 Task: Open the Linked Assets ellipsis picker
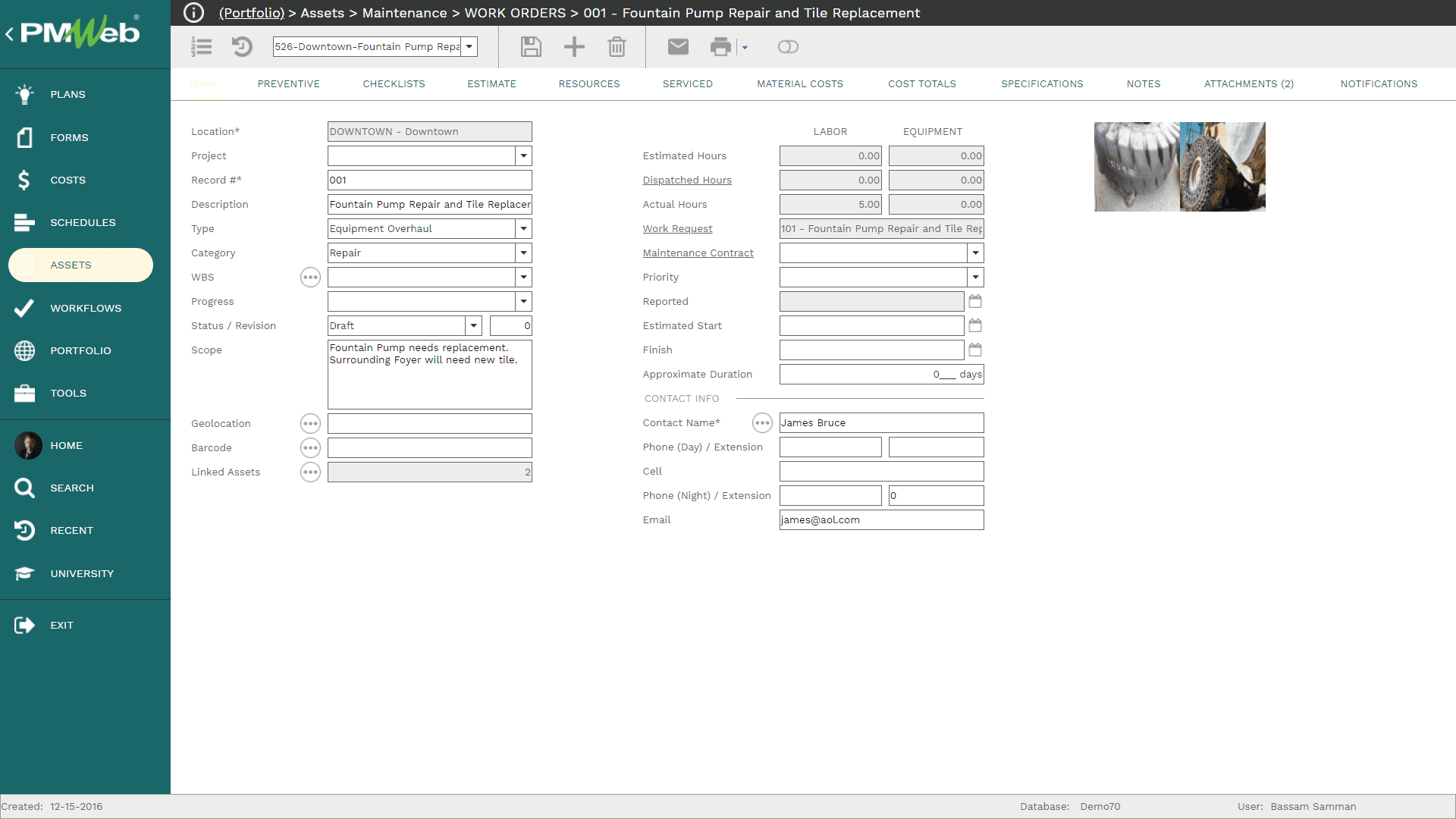(310, 472)
